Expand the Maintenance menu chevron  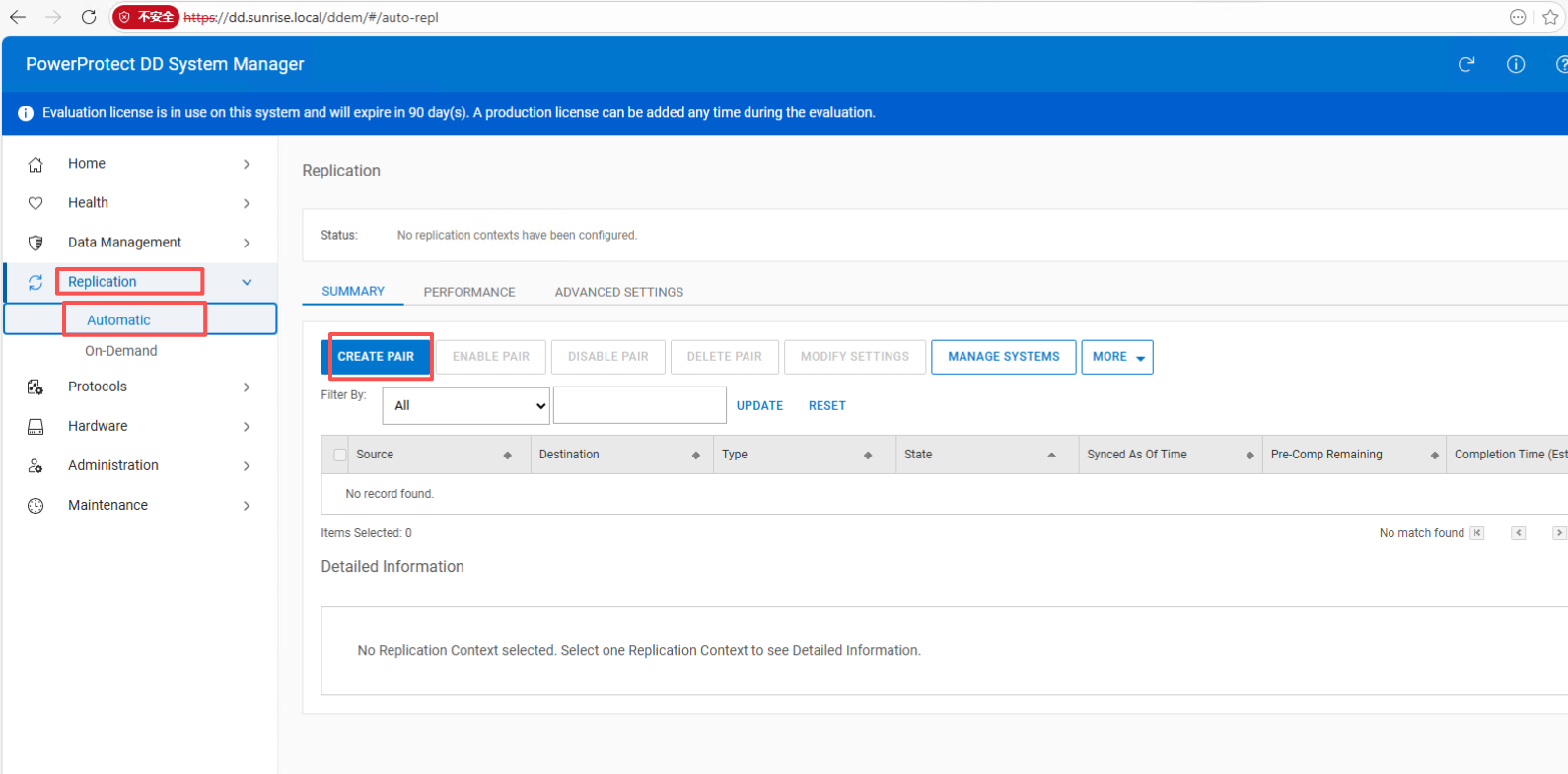[247, 506]
